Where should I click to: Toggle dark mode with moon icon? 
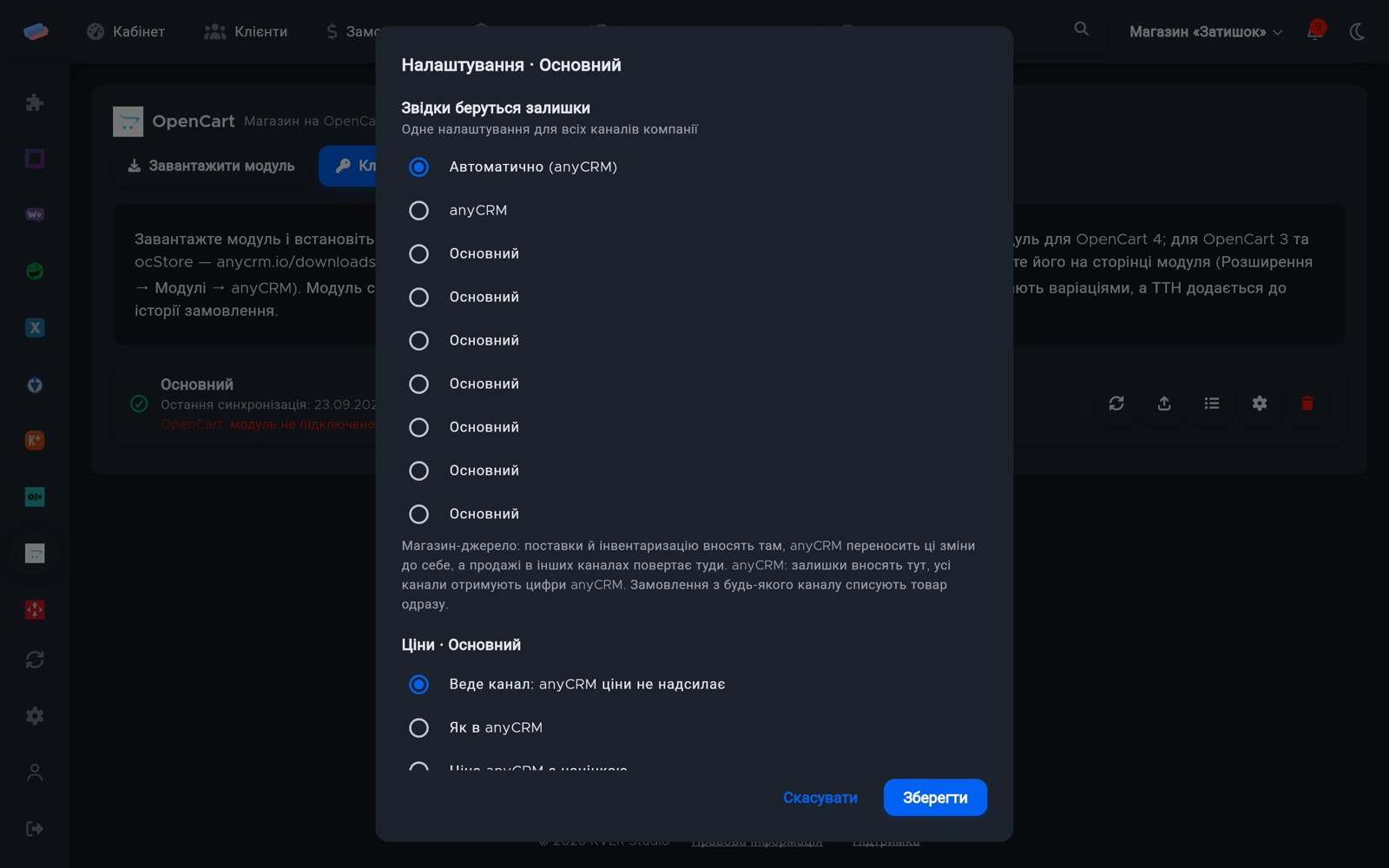point(1358,32)
